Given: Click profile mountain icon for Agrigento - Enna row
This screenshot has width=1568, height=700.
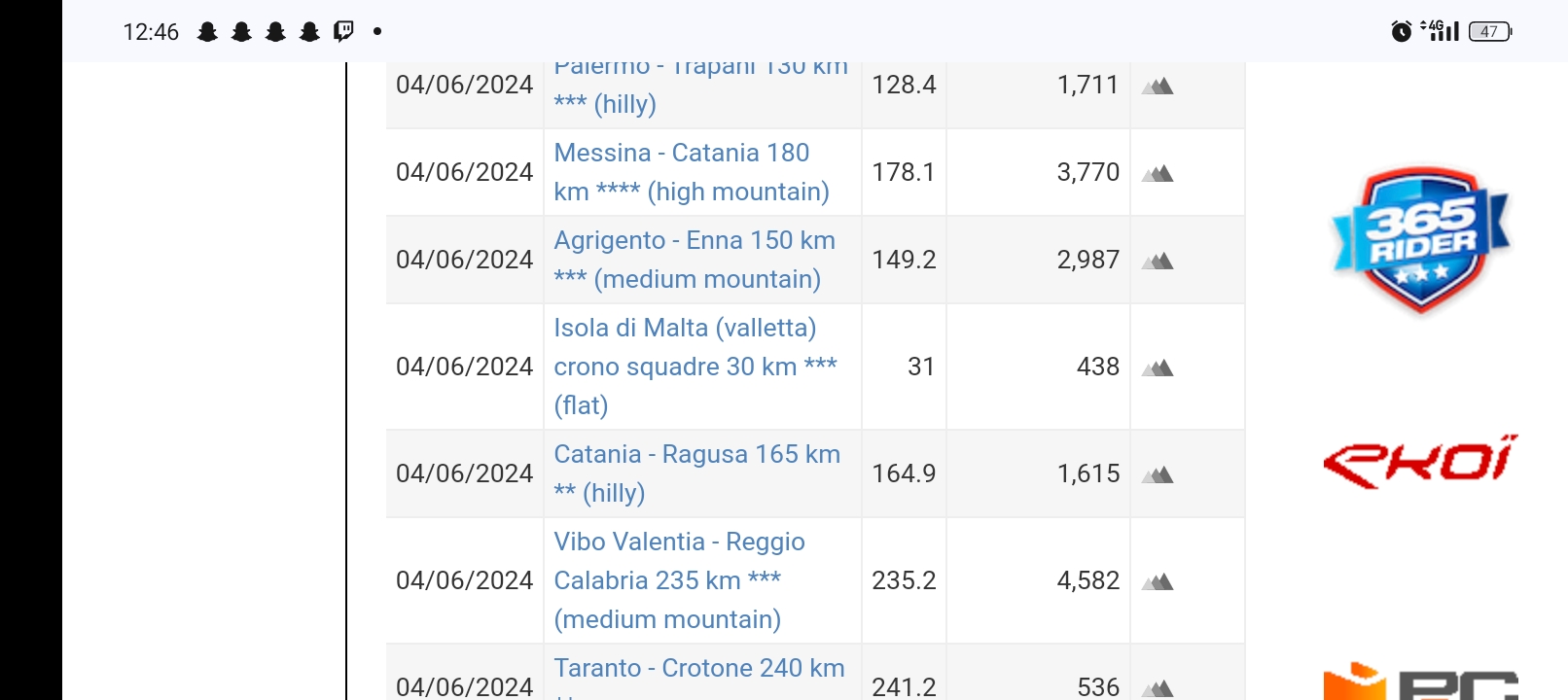Looking at the screenshot, I should (x=1158, y=261).
